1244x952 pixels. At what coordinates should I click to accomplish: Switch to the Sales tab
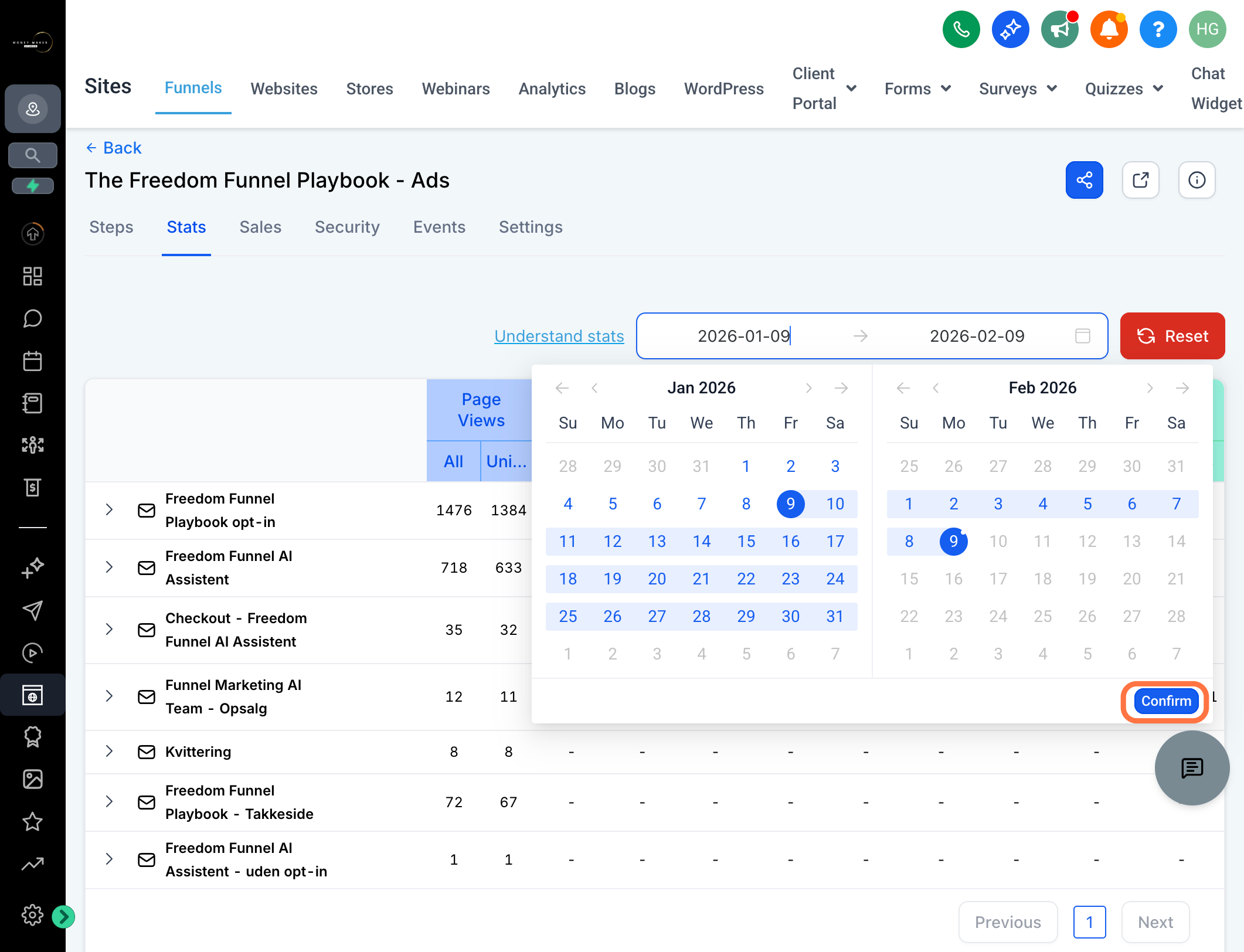260,227
